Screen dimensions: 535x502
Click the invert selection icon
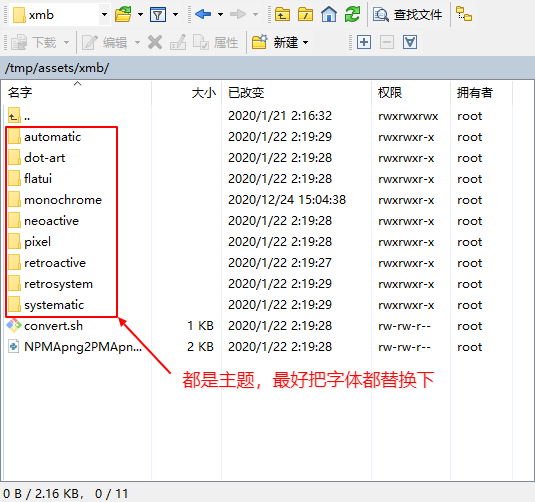[410, 43]
